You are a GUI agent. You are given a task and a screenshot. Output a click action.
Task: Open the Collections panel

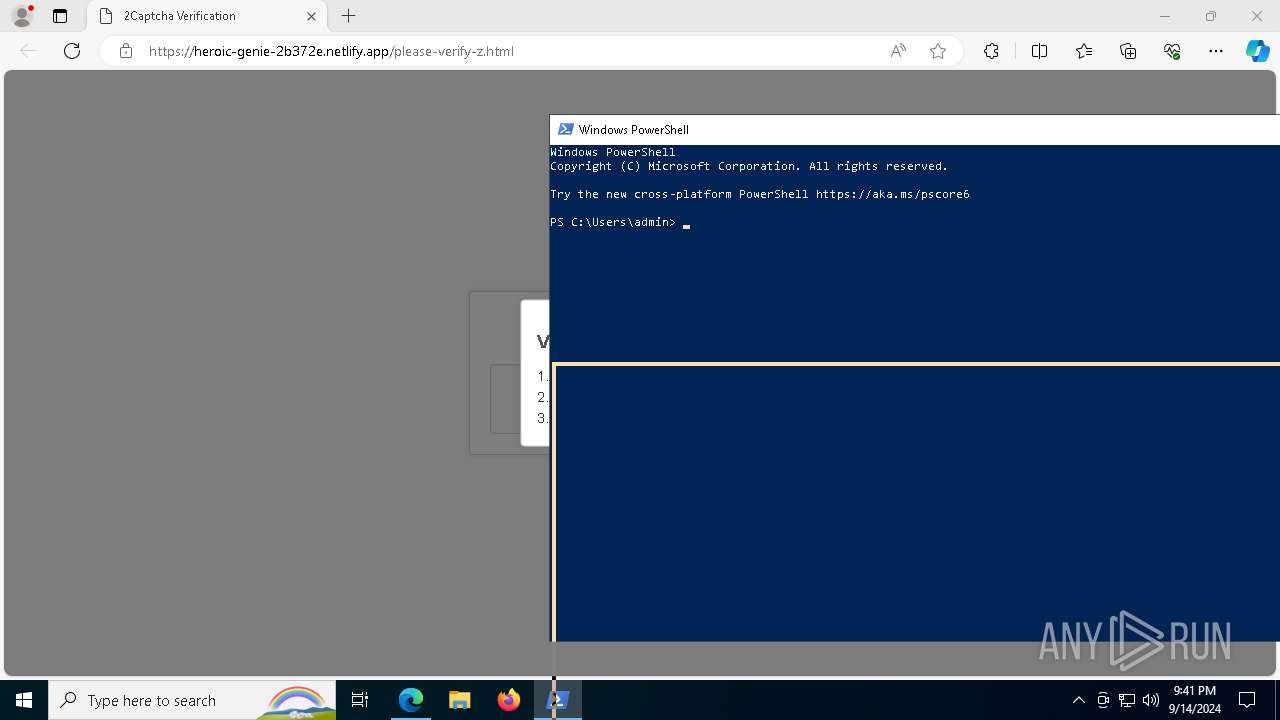[x=1128, y=51]
